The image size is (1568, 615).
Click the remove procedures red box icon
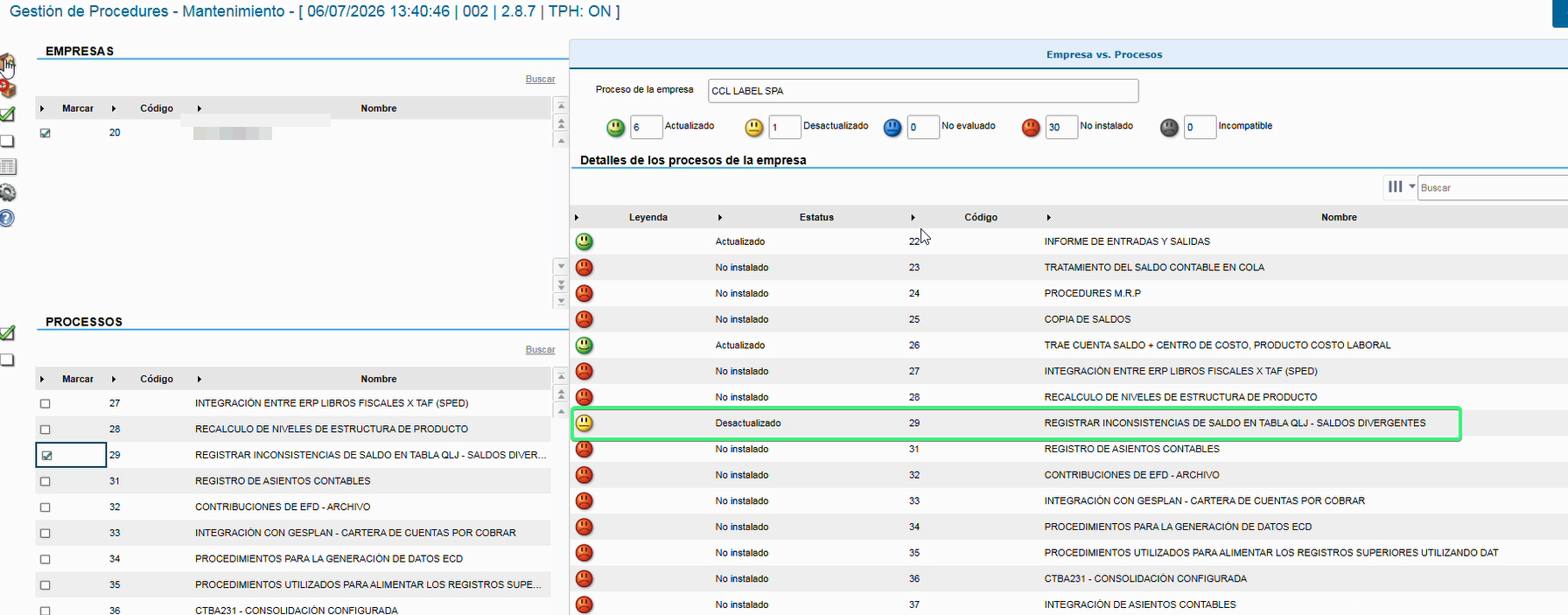[7, 88]
